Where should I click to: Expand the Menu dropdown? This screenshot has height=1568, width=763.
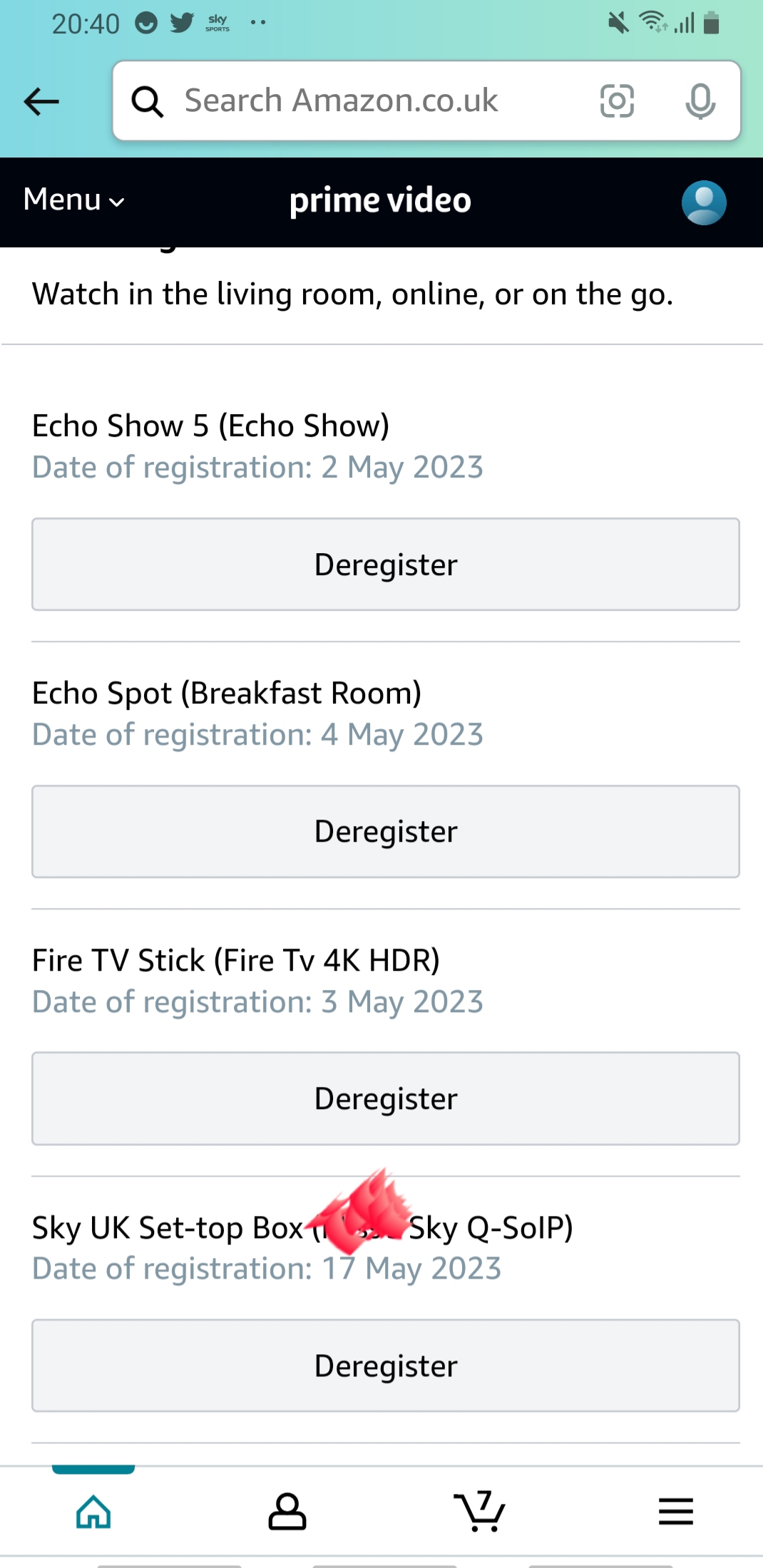pos(73,200)
